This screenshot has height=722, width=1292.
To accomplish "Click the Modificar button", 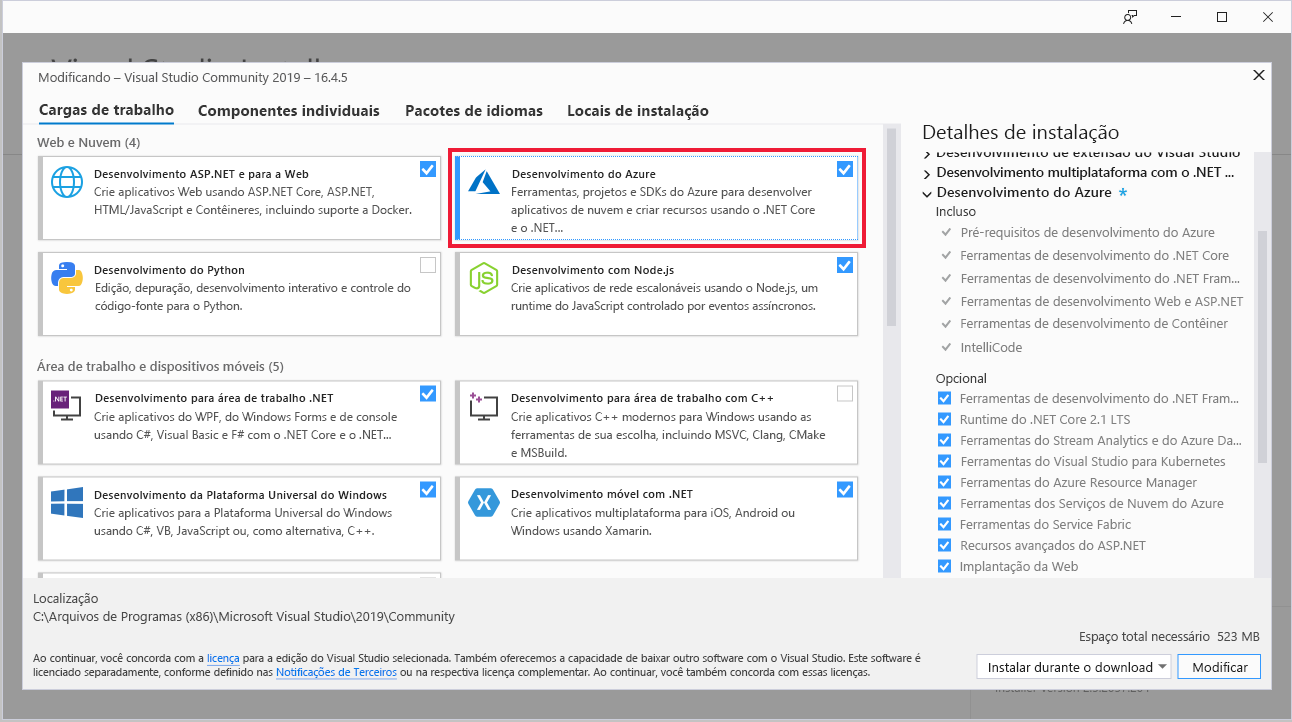I will coord(1220,667).
